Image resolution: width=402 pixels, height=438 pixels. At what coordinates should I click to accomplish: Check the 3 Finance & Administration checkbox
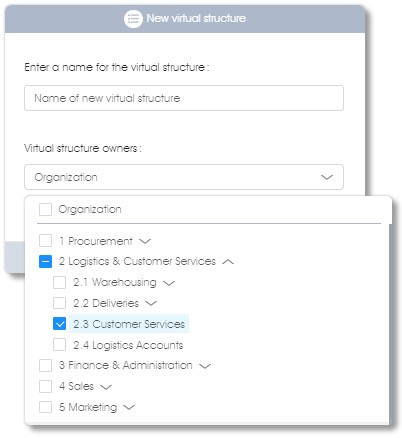pos(45,365)
